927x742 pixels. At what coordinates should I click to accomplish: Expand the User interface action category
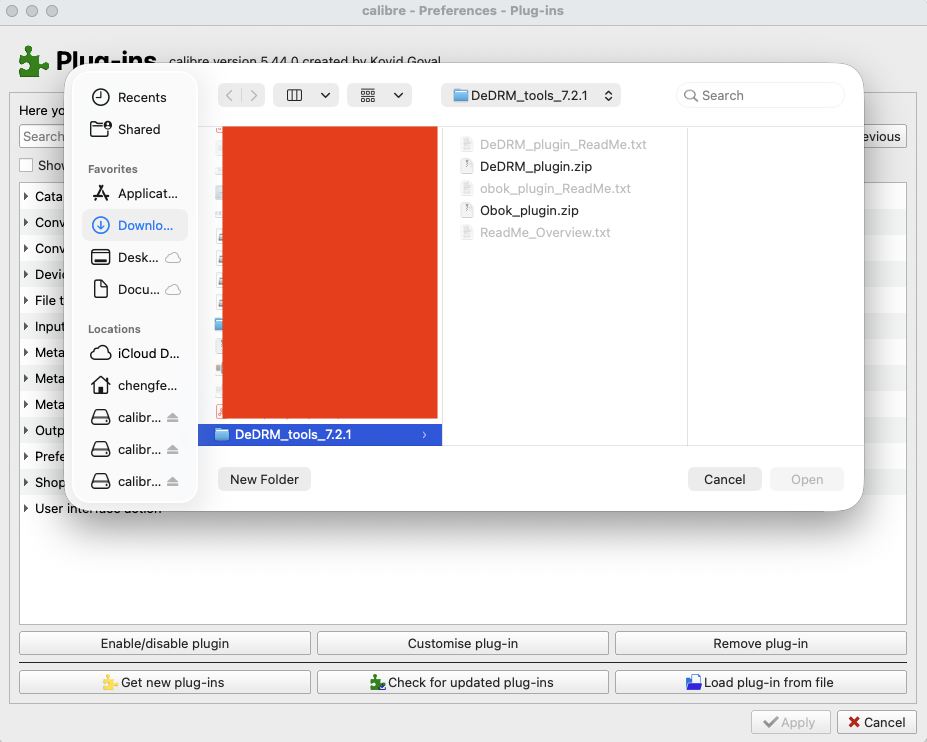coord(26,508)
